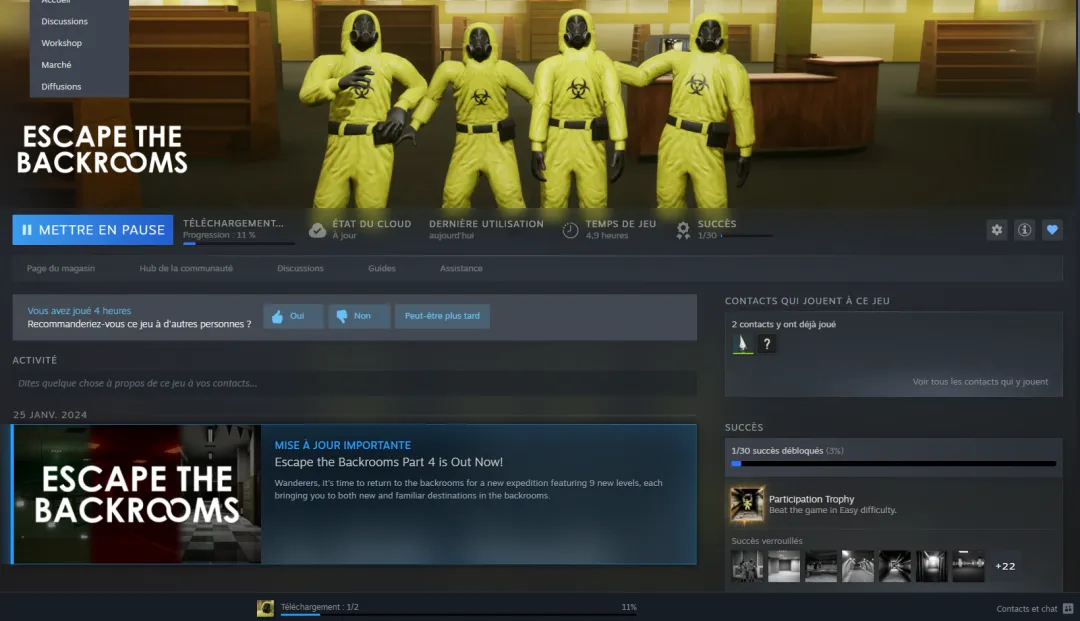
Task: Open Hub de la communauté tab
Action: 186,268
